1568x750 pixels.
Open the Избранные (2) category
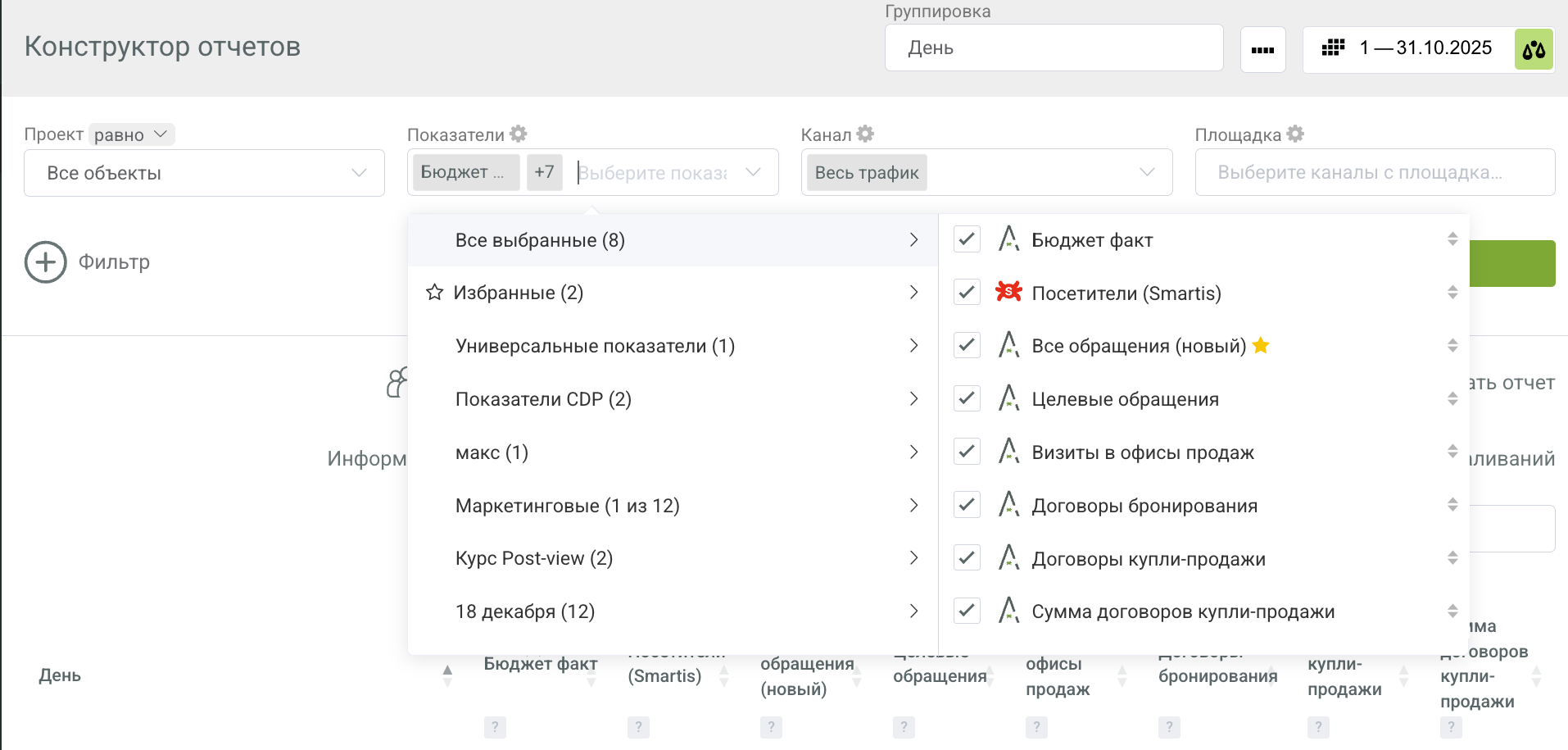tap(673, 293)
